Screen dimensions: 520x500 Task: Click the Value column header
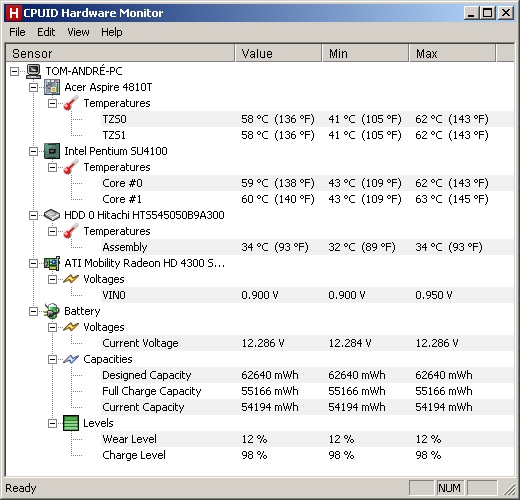coord(279,53)
